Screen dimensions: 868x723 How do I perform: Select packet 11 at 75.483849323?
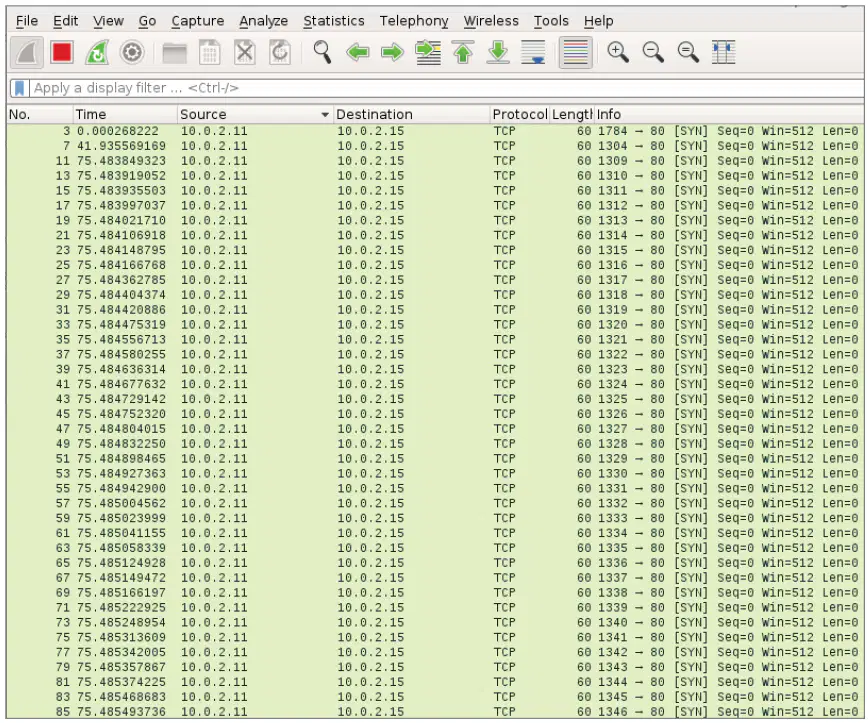(x=435, y=161)
